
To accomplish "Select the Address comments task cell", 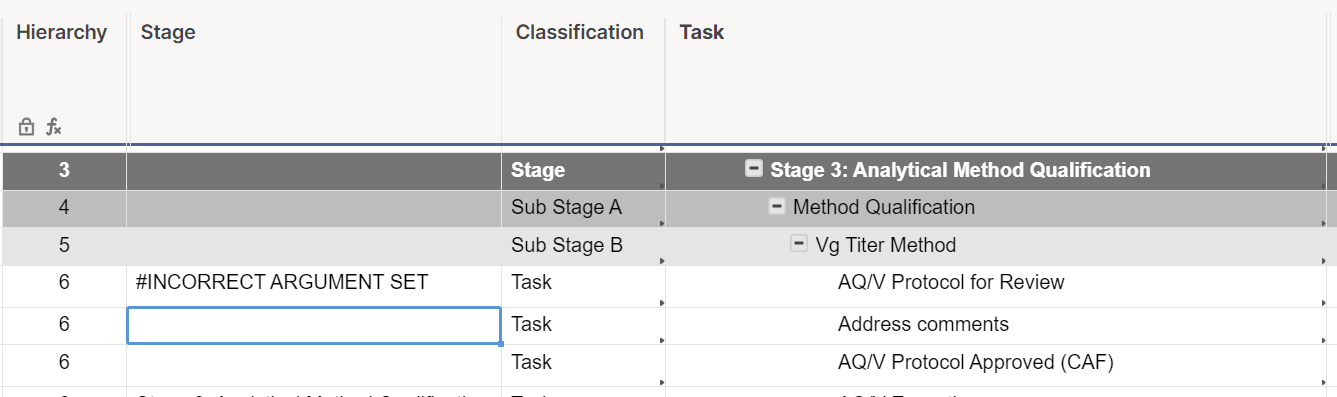I will point(994,324).
